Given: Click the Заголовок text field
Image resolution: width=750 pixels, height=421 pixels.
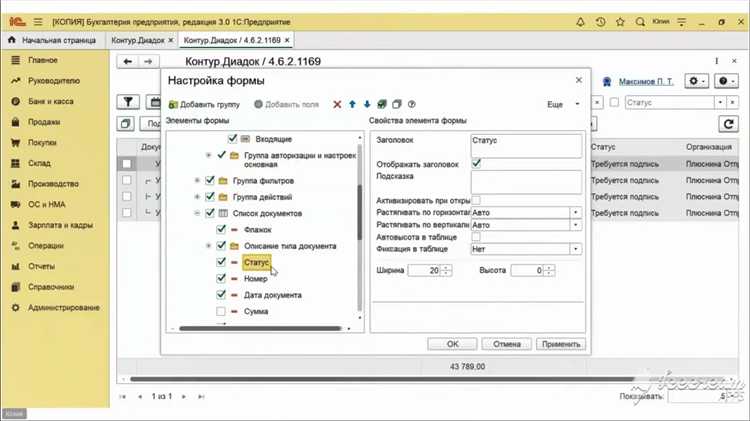Looking at the screenshot, I should [526, 145].
